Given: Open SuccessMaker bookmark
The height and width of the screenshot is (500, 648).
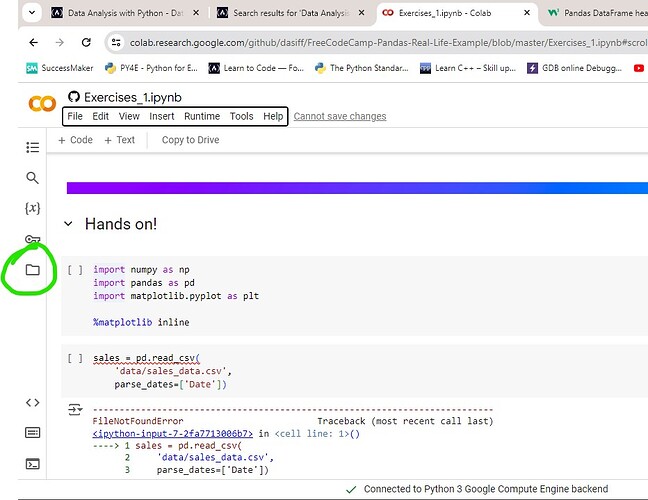Looking at the screenshot, I should 60,68.
